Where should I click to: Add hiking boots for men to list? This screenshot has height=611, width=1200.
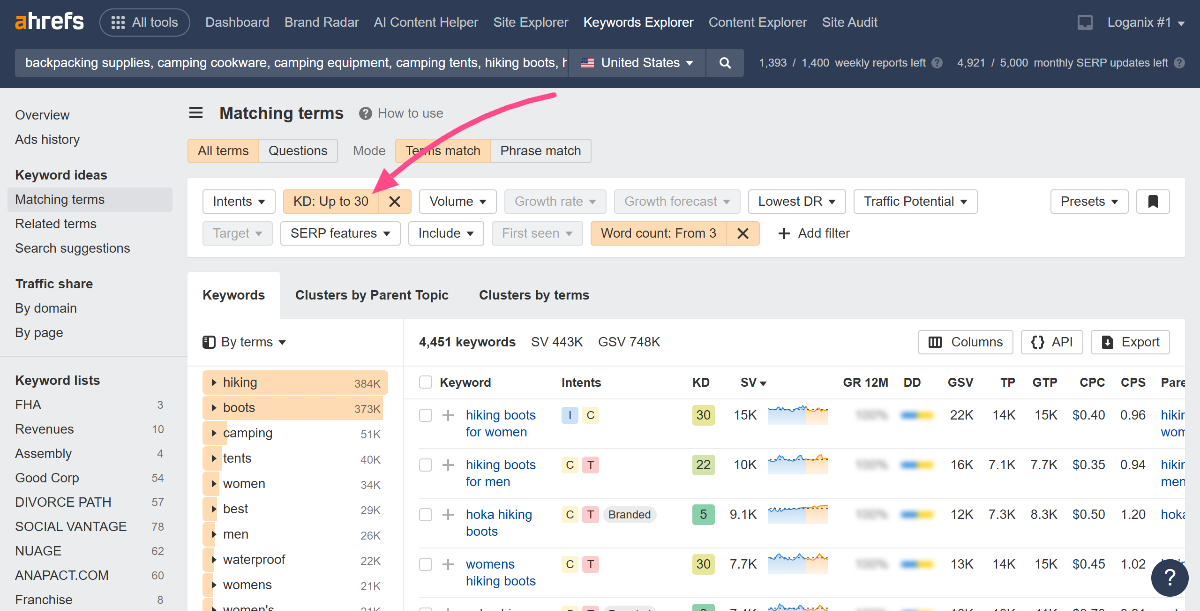(448, 465)
